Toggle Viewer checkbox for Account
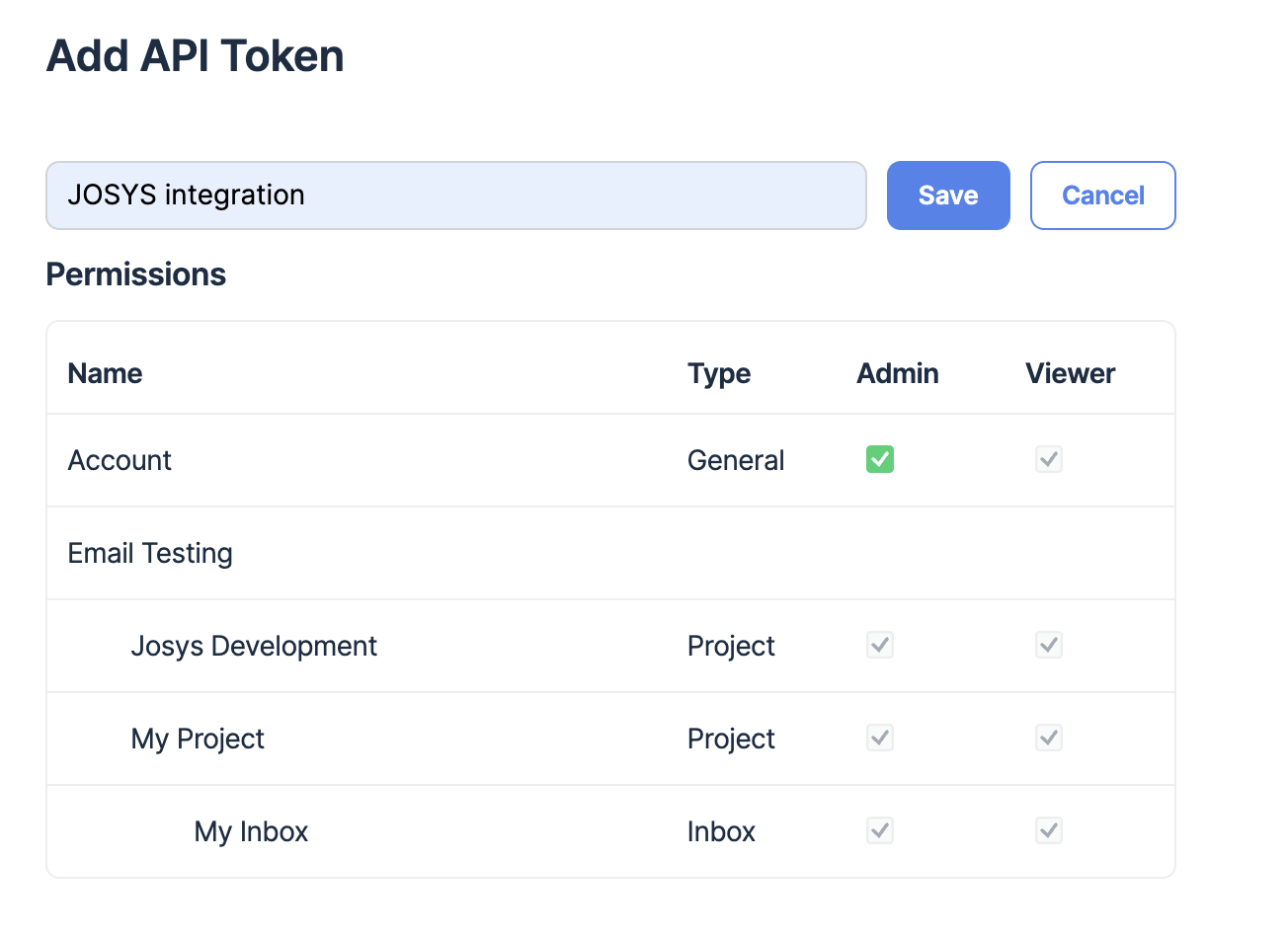 pyautogui.click(x=1049, y=459)
